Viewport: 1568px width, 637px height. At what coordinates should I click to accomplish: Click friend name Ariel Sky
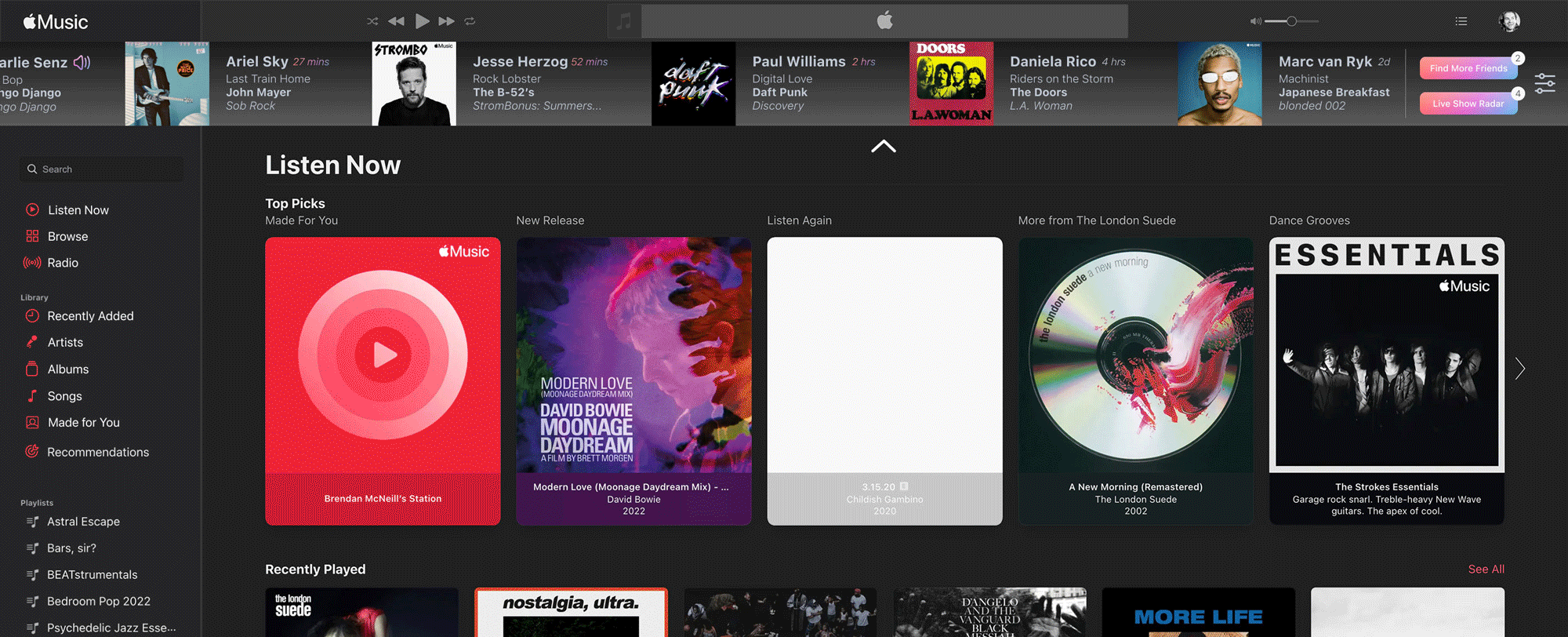257,61
